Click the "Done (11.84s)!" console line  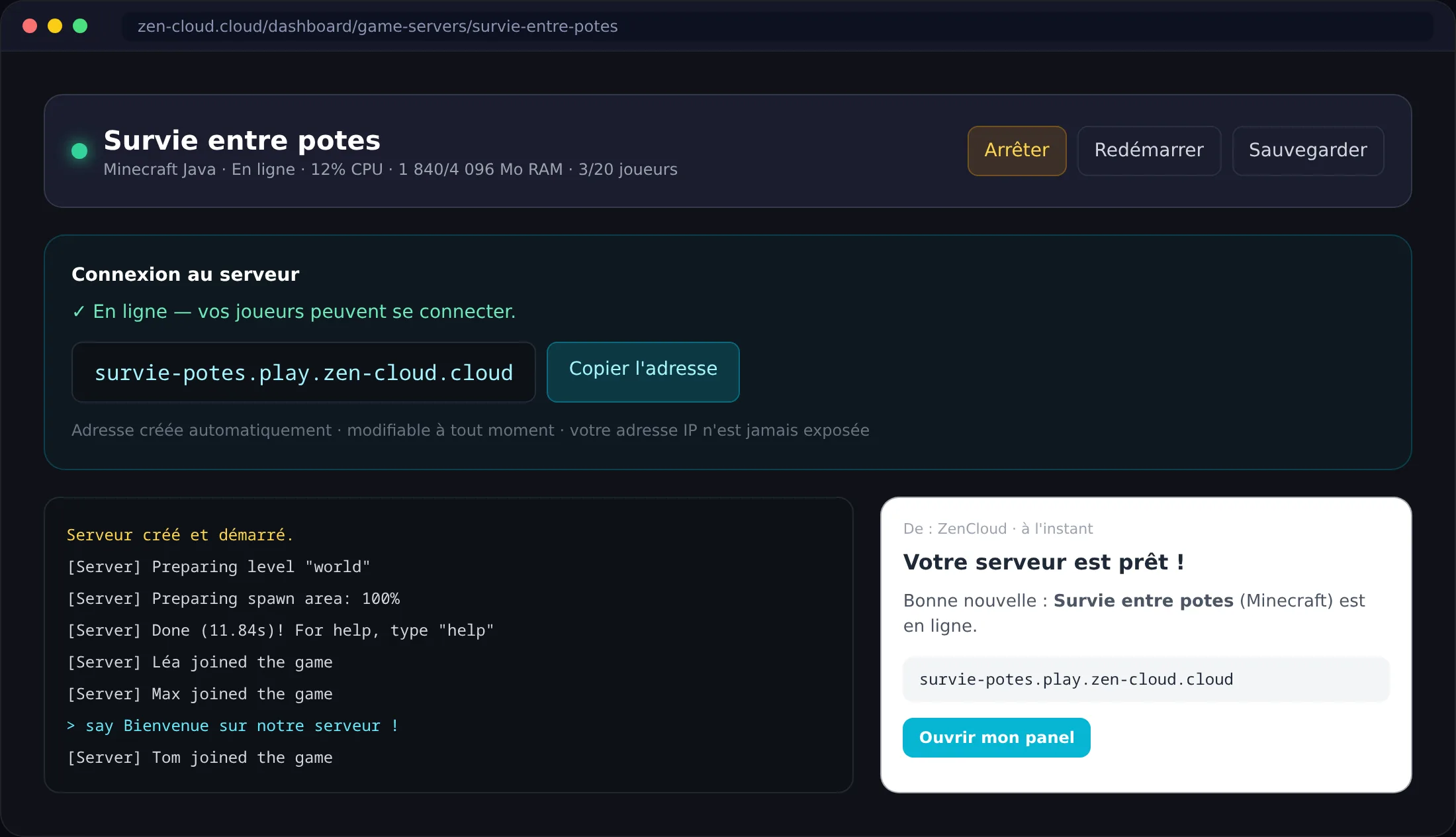[280, 630]
